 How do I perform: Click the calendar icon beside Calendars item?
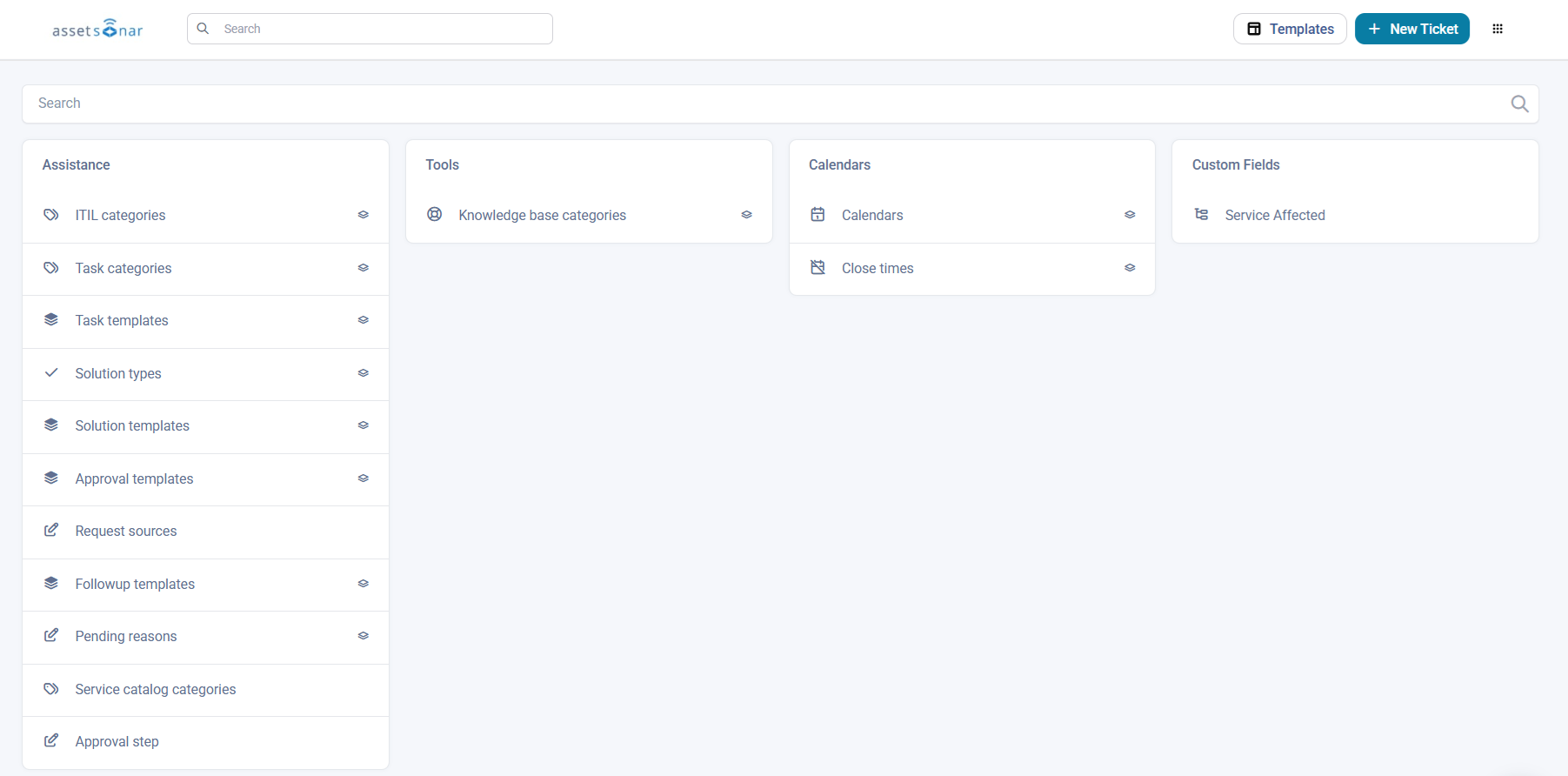[x=817, y=215]
